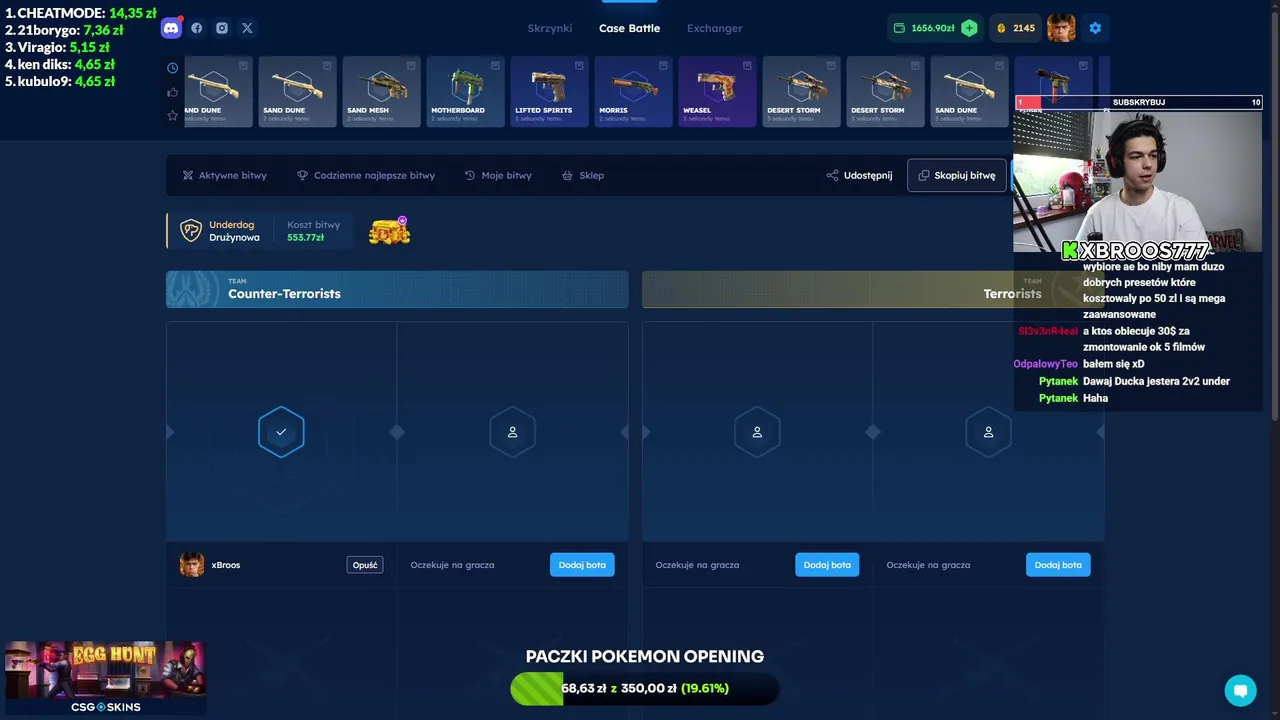Click leaderboard entry 3.Viragio: 5,15 zł
This screenshot has height=720, width=1280.
pos(57,47)
